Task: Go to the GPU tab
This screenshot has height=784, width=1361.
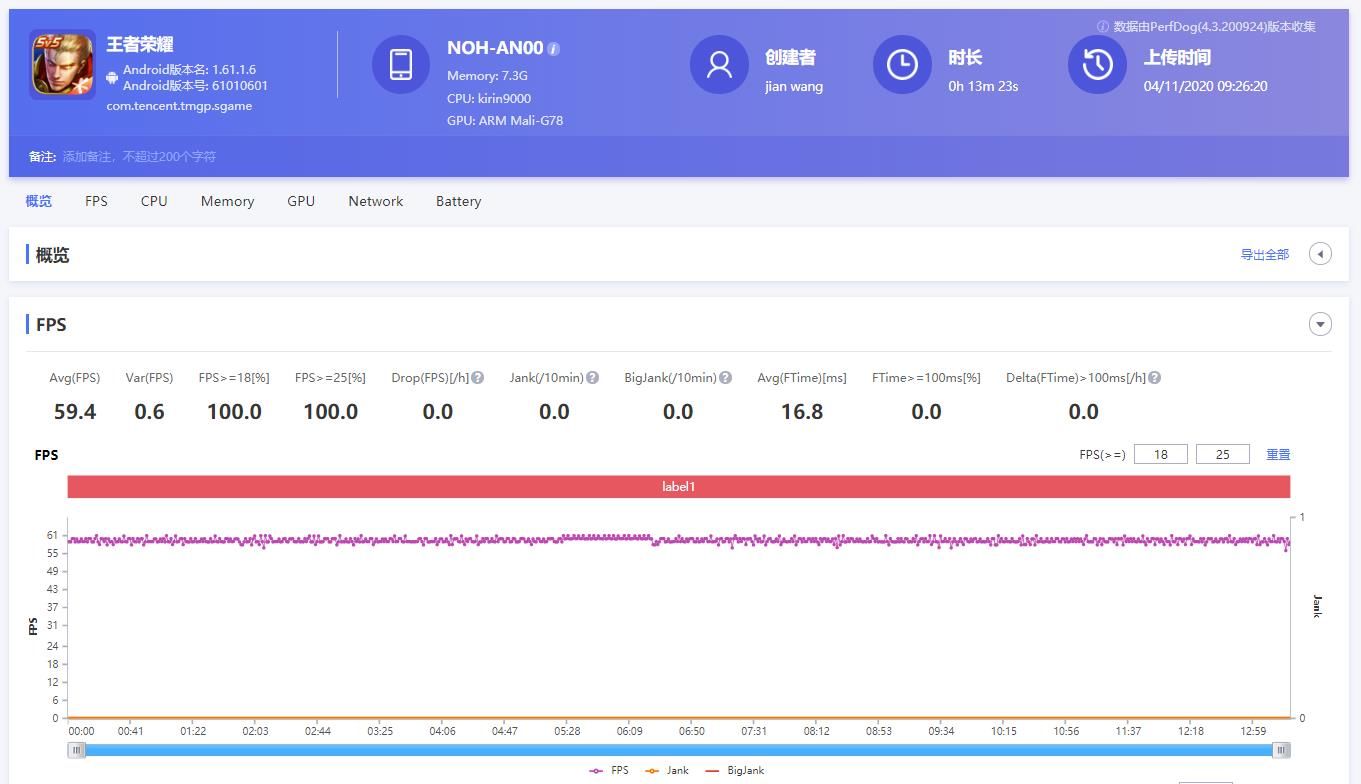Action: point(301,201)
